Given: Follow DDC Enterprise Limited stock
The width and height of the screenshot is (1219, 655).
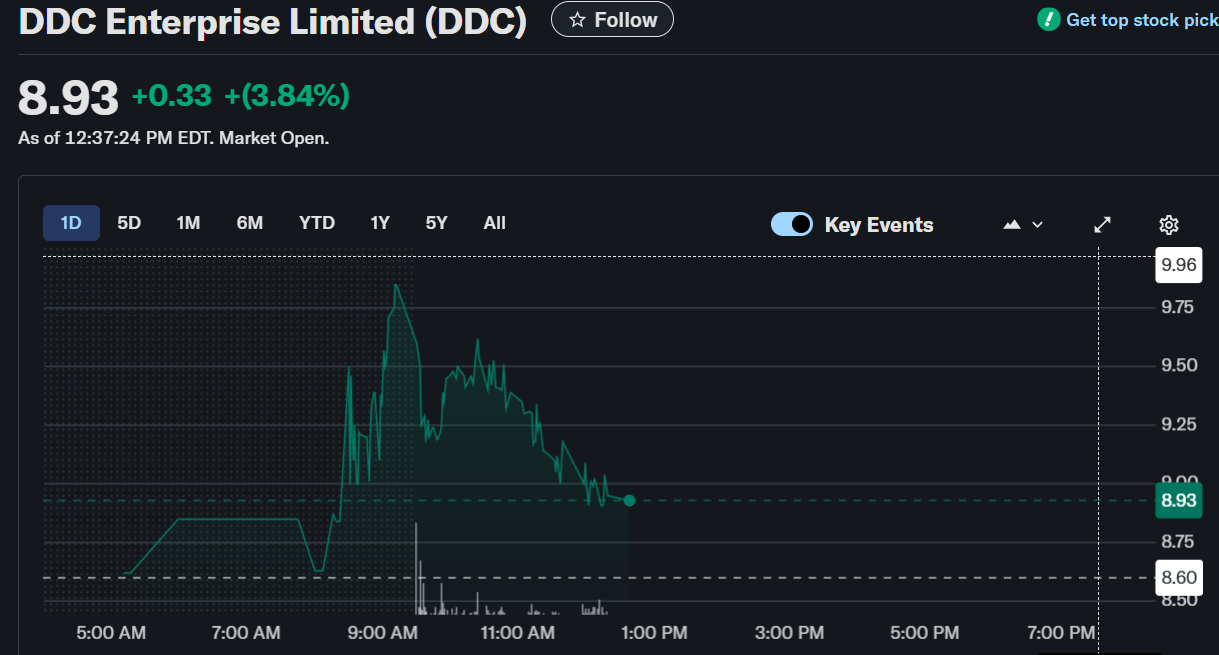Looking at the screenshot, I should coord(612,20).
